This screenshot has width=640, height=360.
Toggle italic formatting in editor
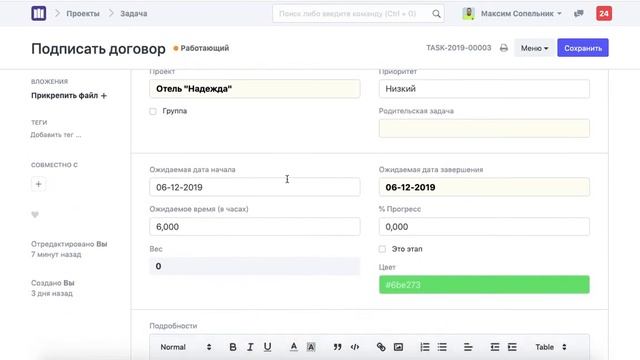pyautogui.click(x=250, y=347)
